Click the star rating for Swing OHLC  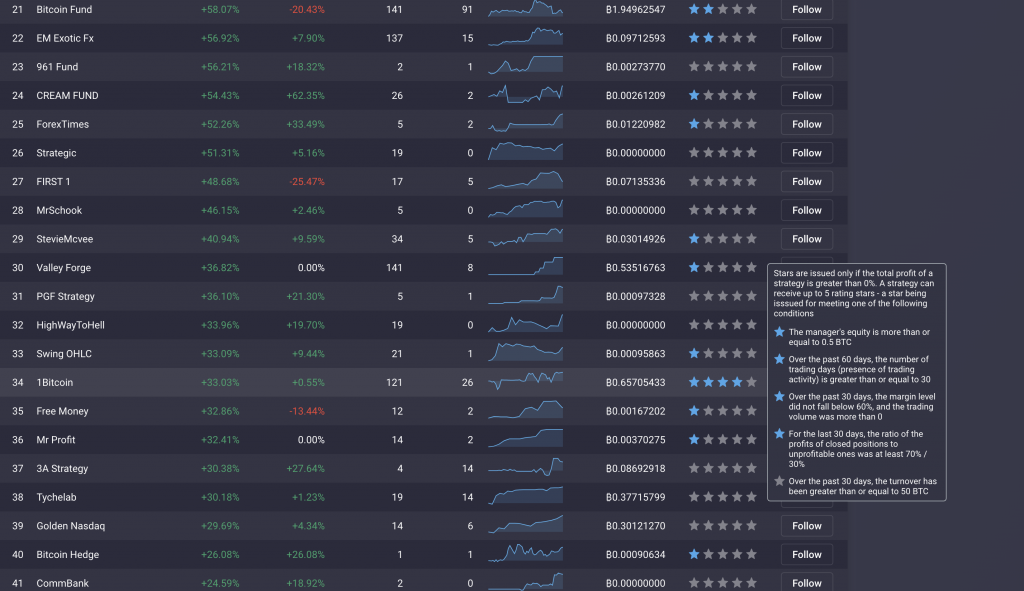(720, 353)
